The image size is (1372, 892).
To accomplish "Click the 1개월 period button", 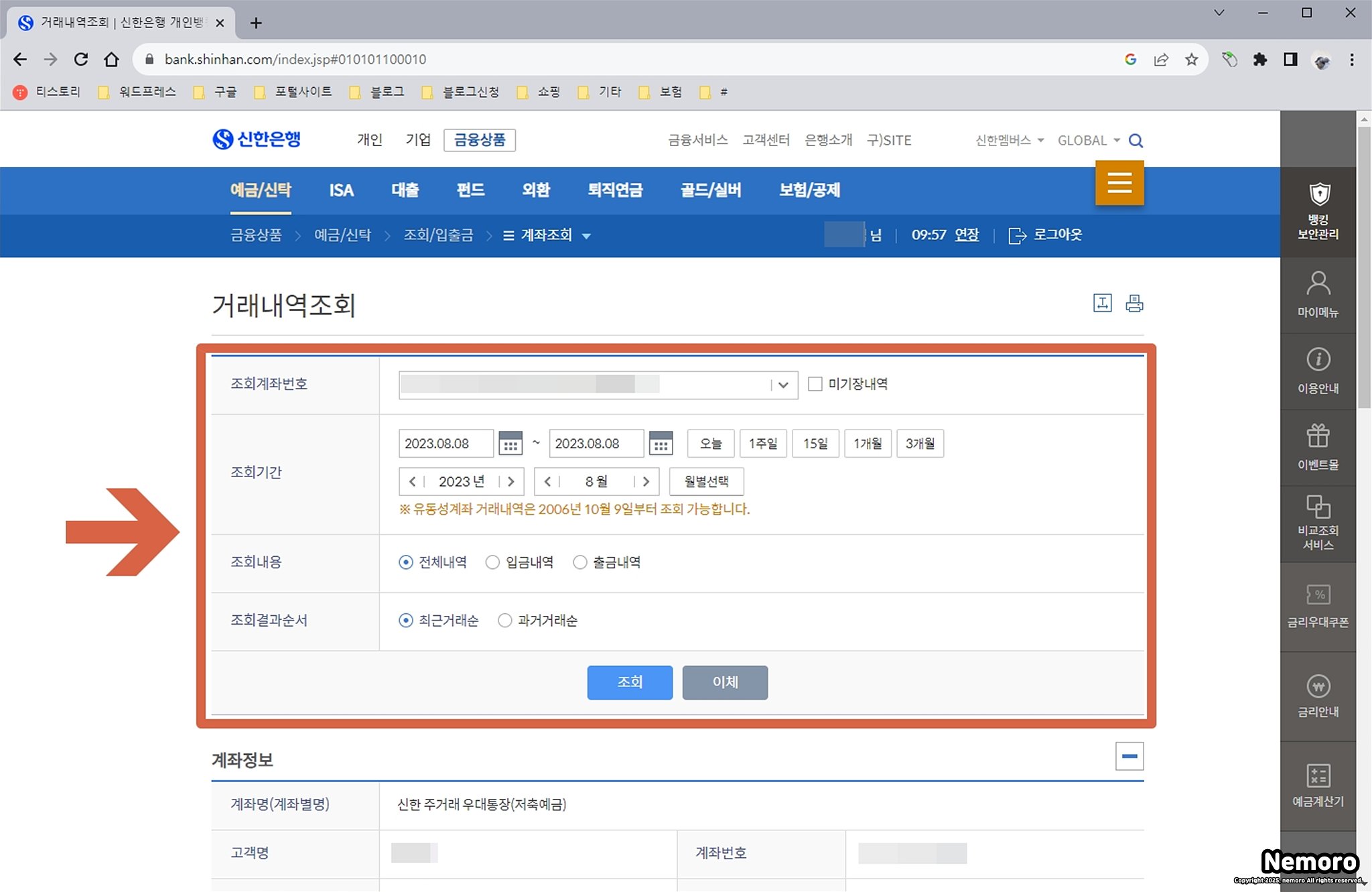I will (868, 444).
